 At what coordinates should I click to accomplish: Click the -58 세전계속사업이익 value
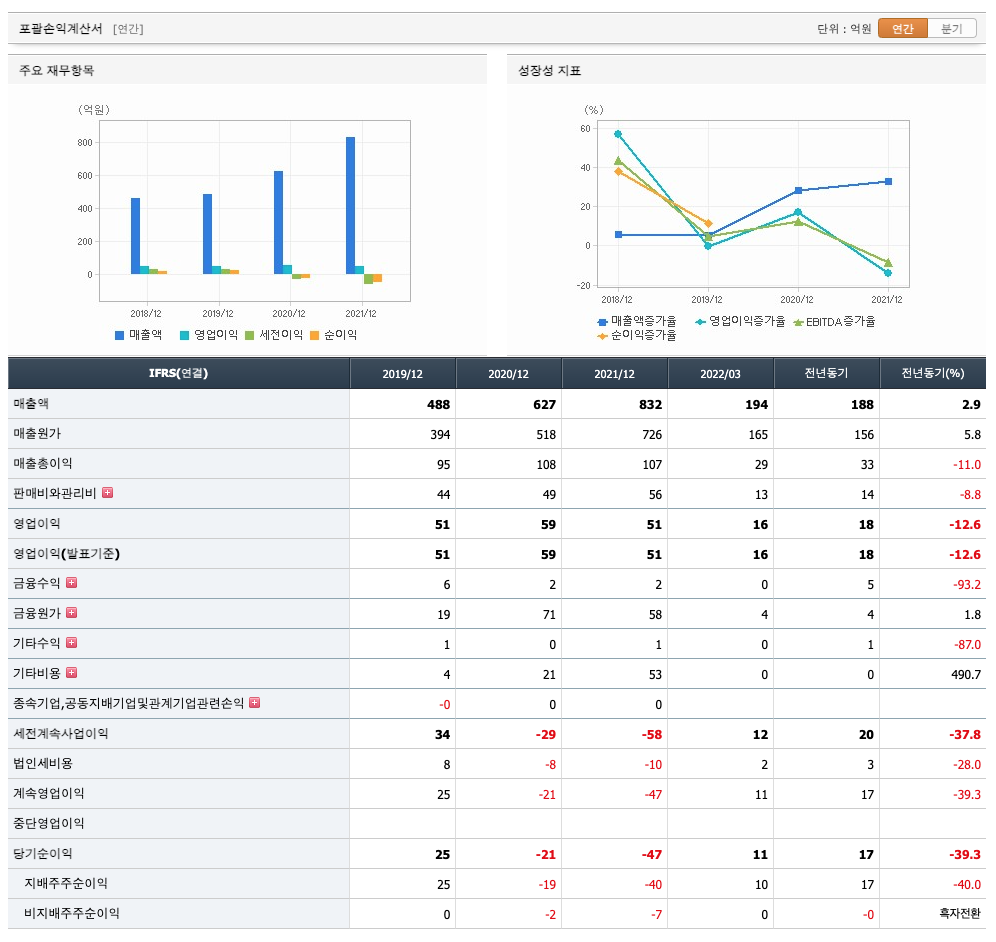(652, 735)
